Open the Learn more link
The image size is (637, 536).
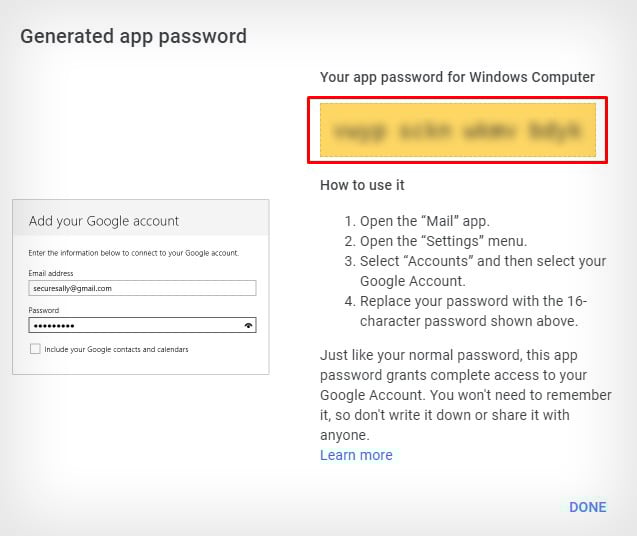356,455
